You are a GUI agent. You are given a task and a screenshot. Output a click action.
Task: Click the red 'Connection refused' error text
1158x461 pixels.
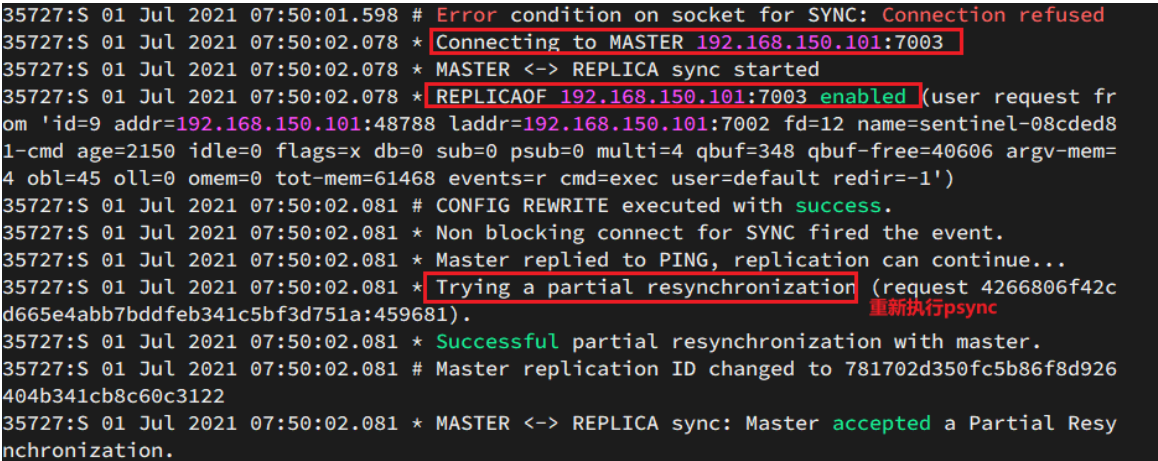click(x=993, y=15)
